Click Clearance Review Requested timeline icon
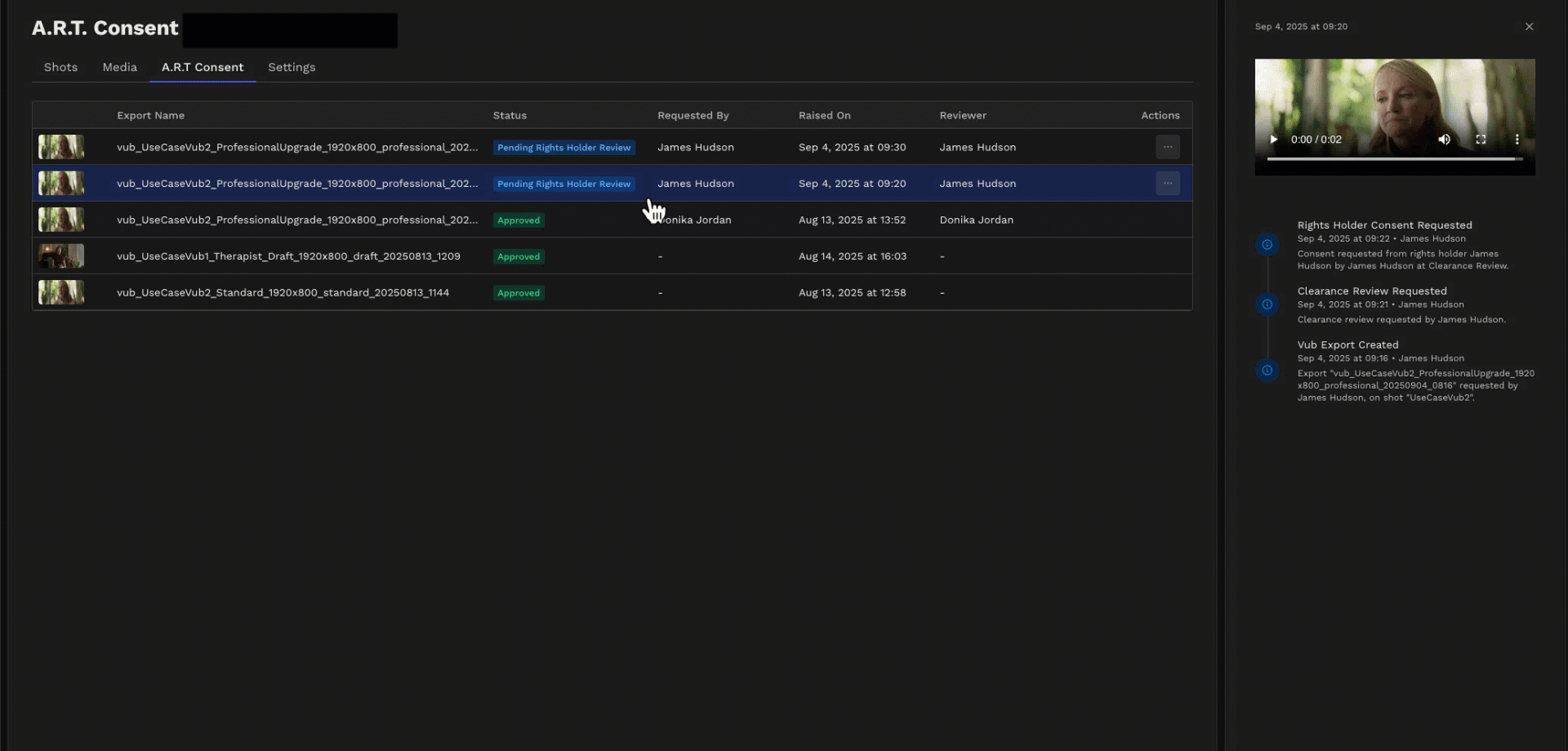The image size is (1568, 751). point(1267,305)
